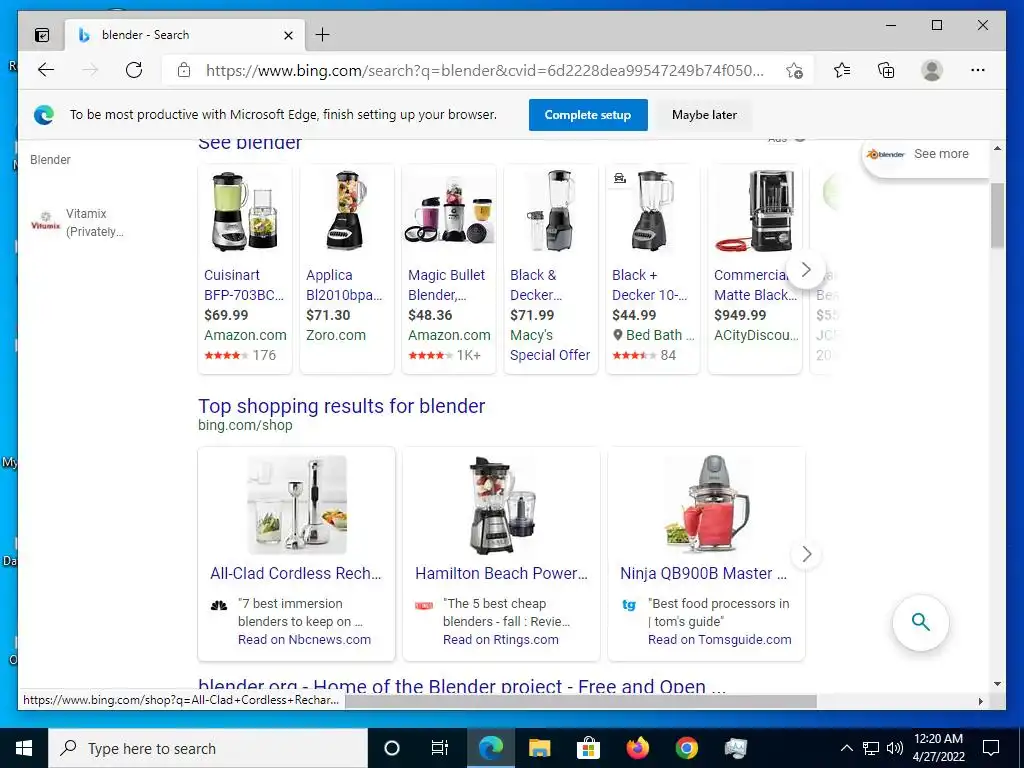Open Magic Bullet Blender product image
The image size is (1024, 768).
tap(449, 210)
